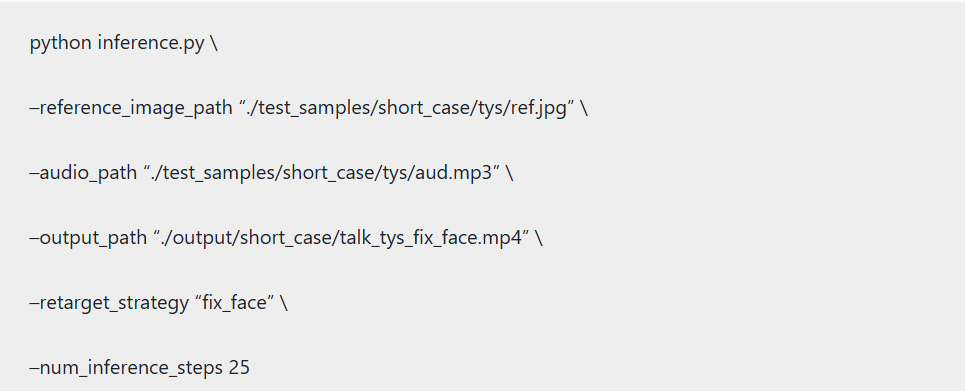Click the backslash after the mp4 output path

point(539,238)
